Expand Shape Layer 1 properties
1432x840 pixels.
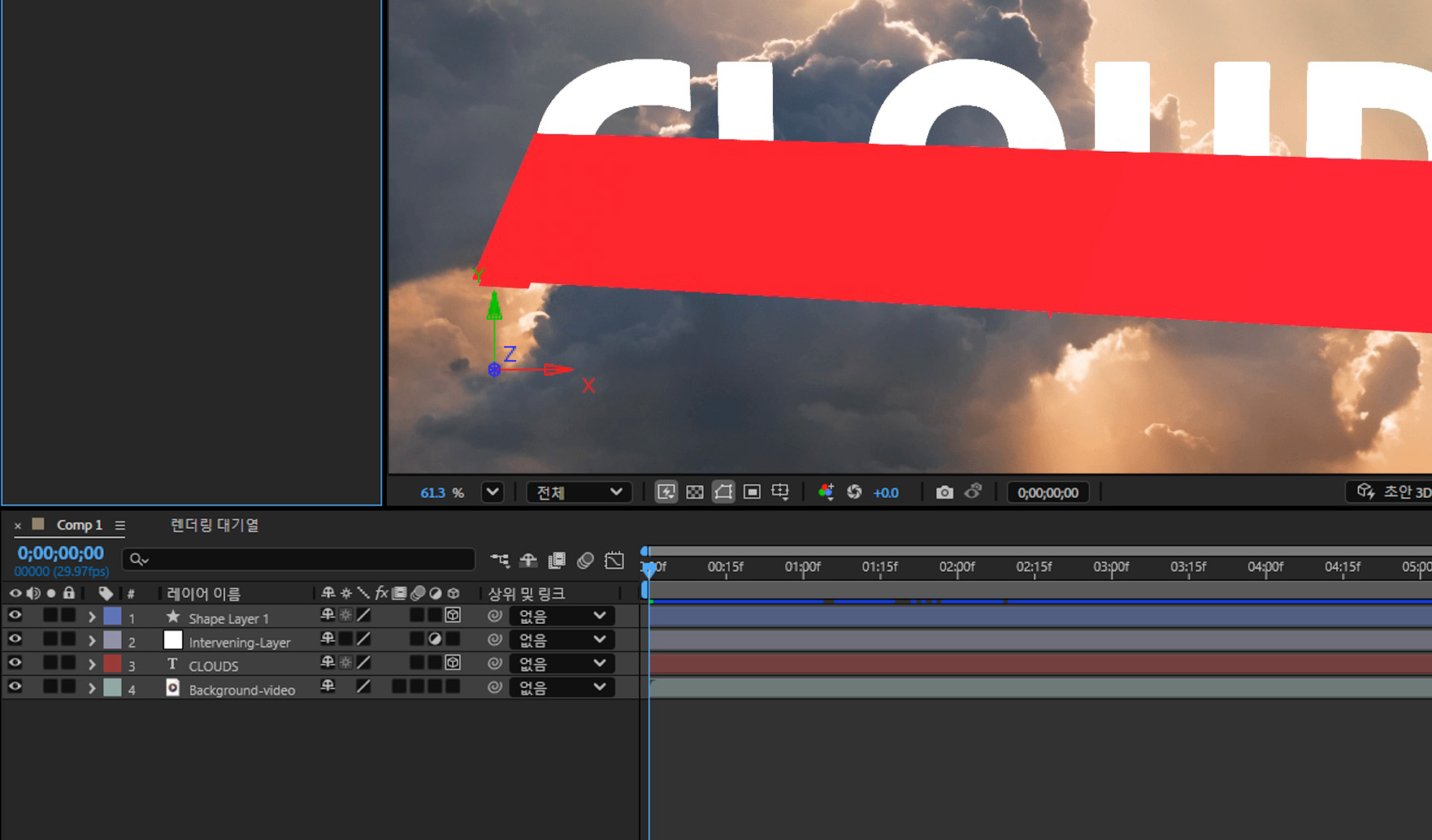tap(92, 617)
